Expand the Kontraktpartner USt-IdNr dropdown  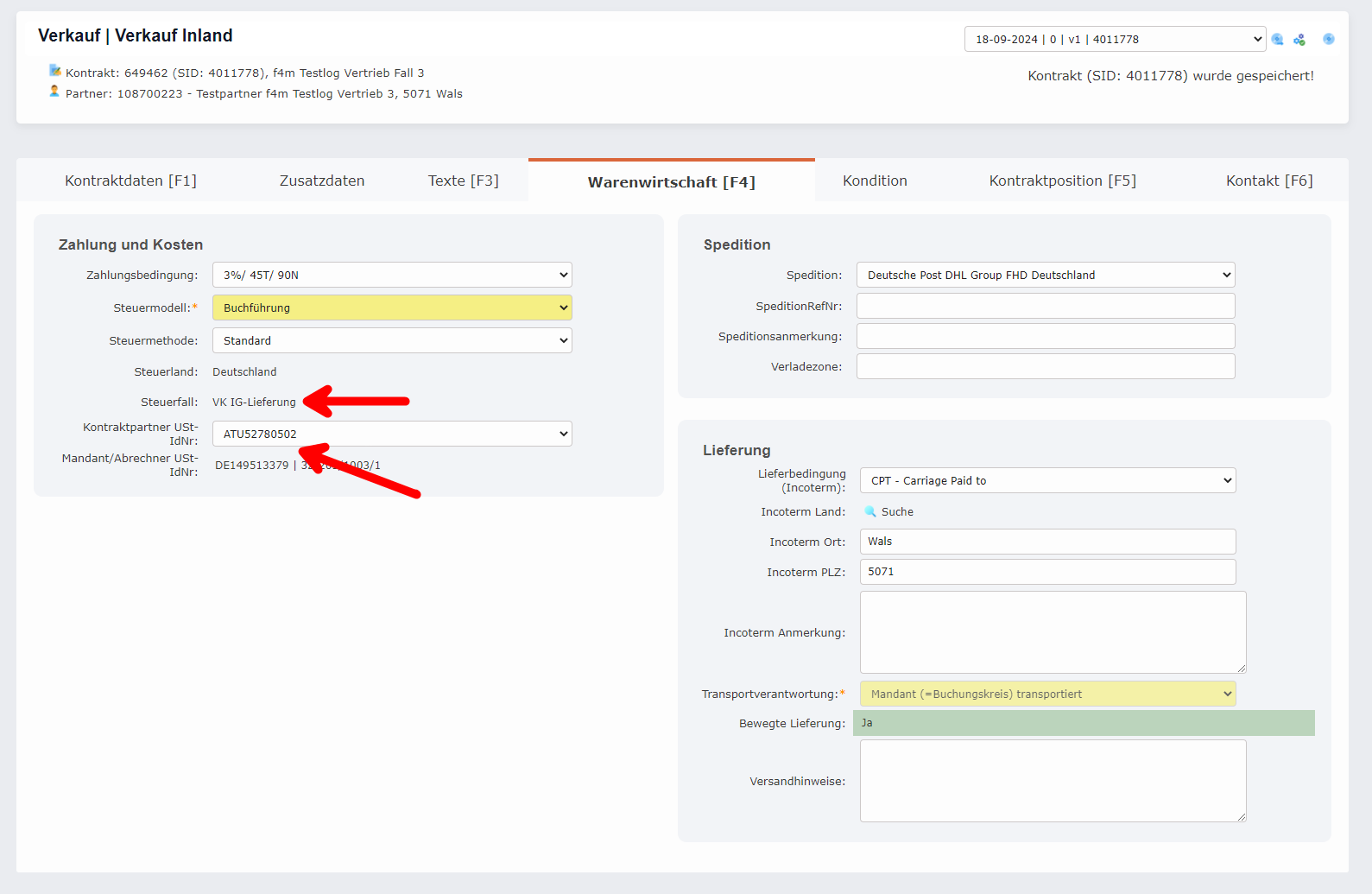[392, 434]
